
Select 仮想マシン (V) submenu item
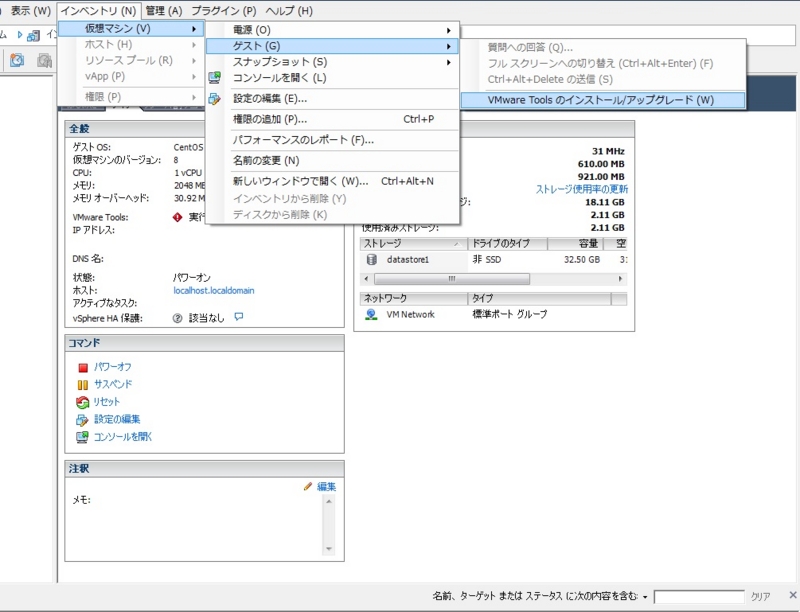(x=130, y=29)
